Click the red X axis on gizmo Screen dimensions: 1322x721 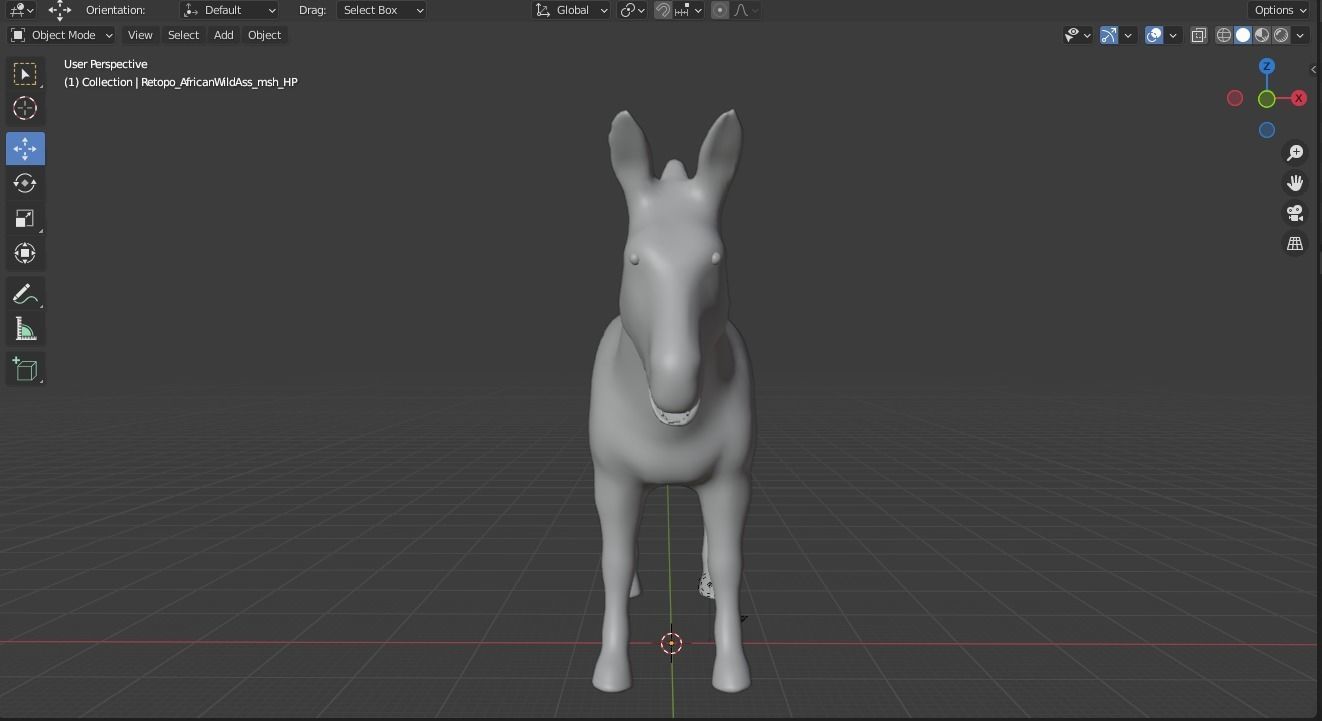[x=1298, y=98]
